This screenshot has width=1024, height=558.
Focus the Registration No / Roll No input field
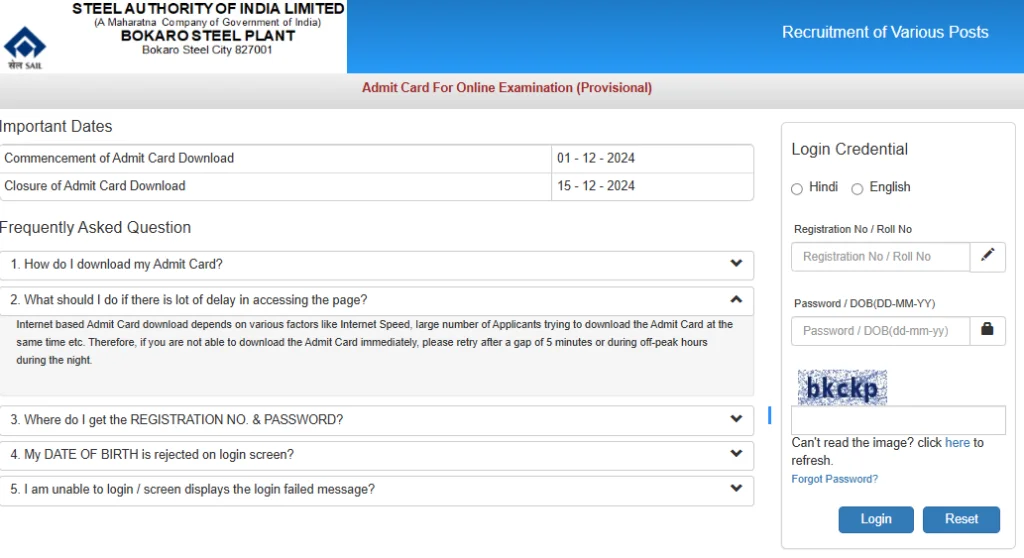pos(880,257)
